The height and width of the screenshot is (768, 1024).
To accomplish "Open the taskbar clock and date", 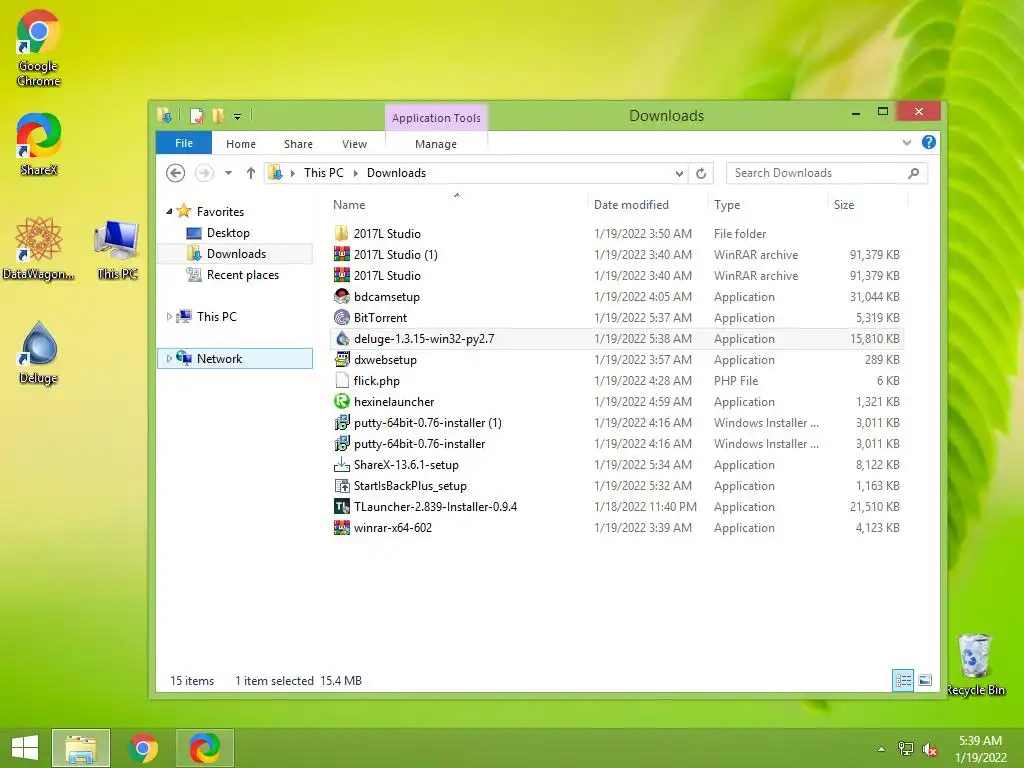I will (980, 749).
